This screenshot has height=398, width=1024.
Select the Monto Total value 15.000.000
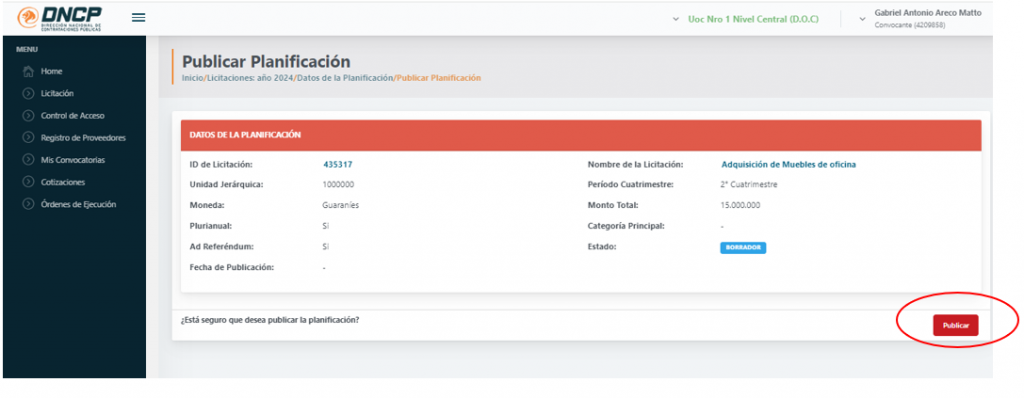pyautogui.click(x=741, y=205)
